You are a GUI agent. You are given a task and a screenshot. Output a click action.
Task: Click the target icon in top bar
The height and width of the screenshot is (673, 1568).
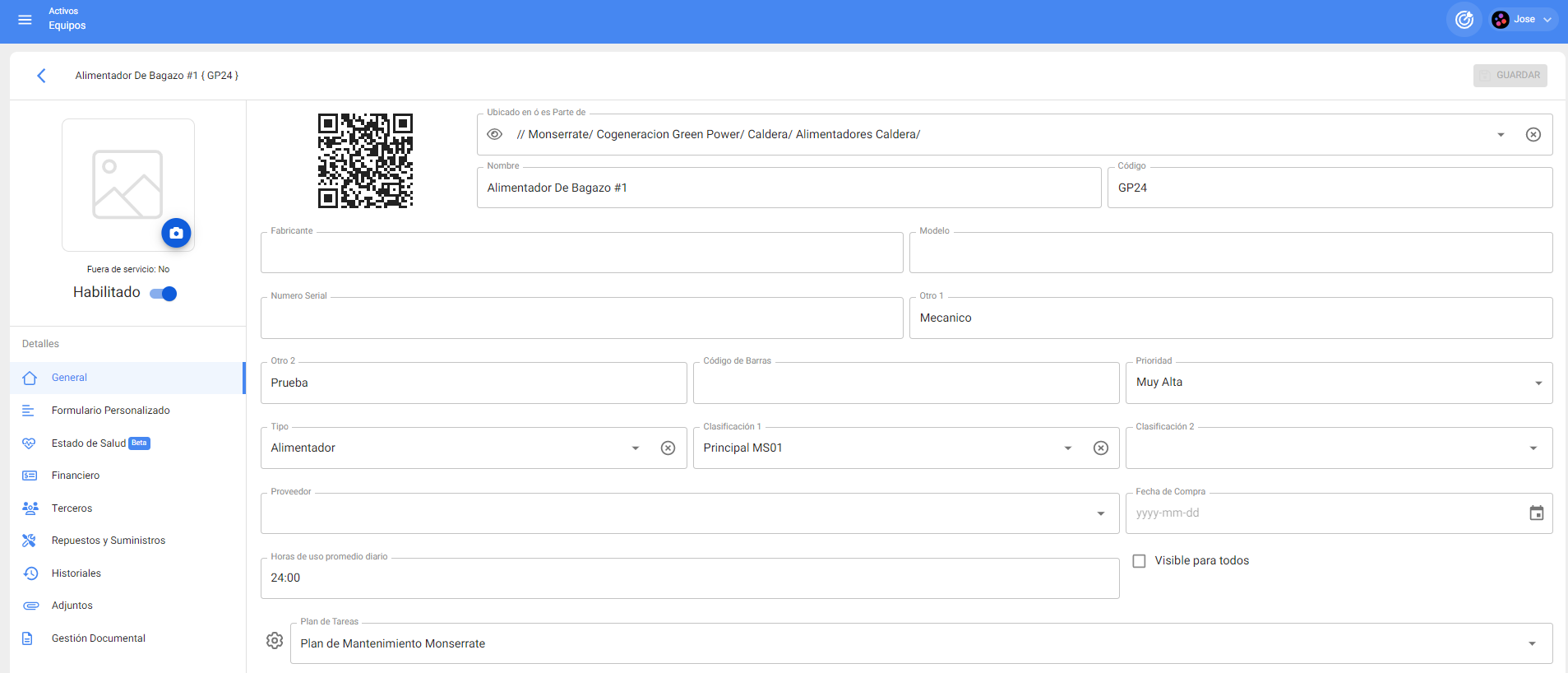(x=1464, y=20)
